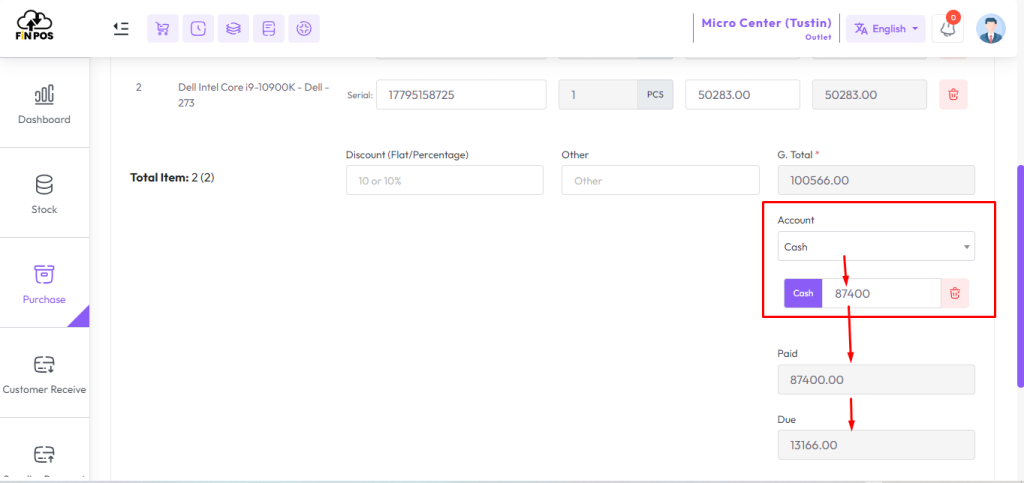Click the Total Item: 2 (2) text
Viewport: 1024px width, 483px height.
point(172,177)
